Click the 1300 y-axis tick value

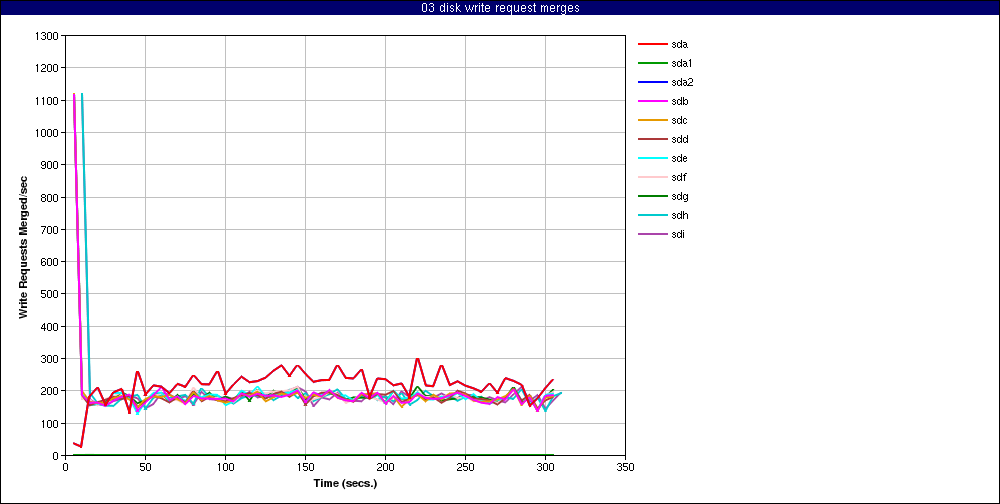tap(49, 36)
